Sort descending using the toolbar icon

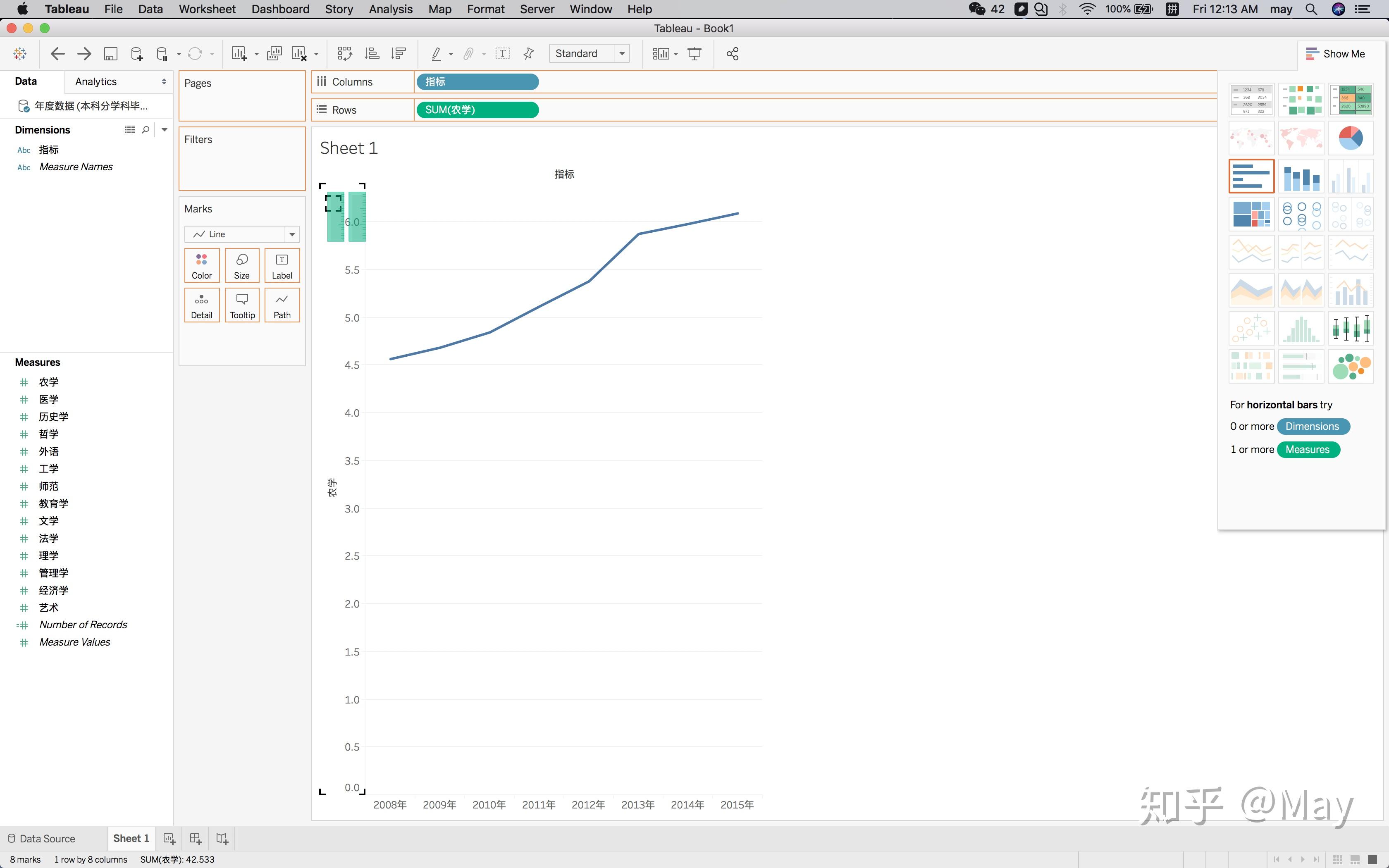point(399,53)
